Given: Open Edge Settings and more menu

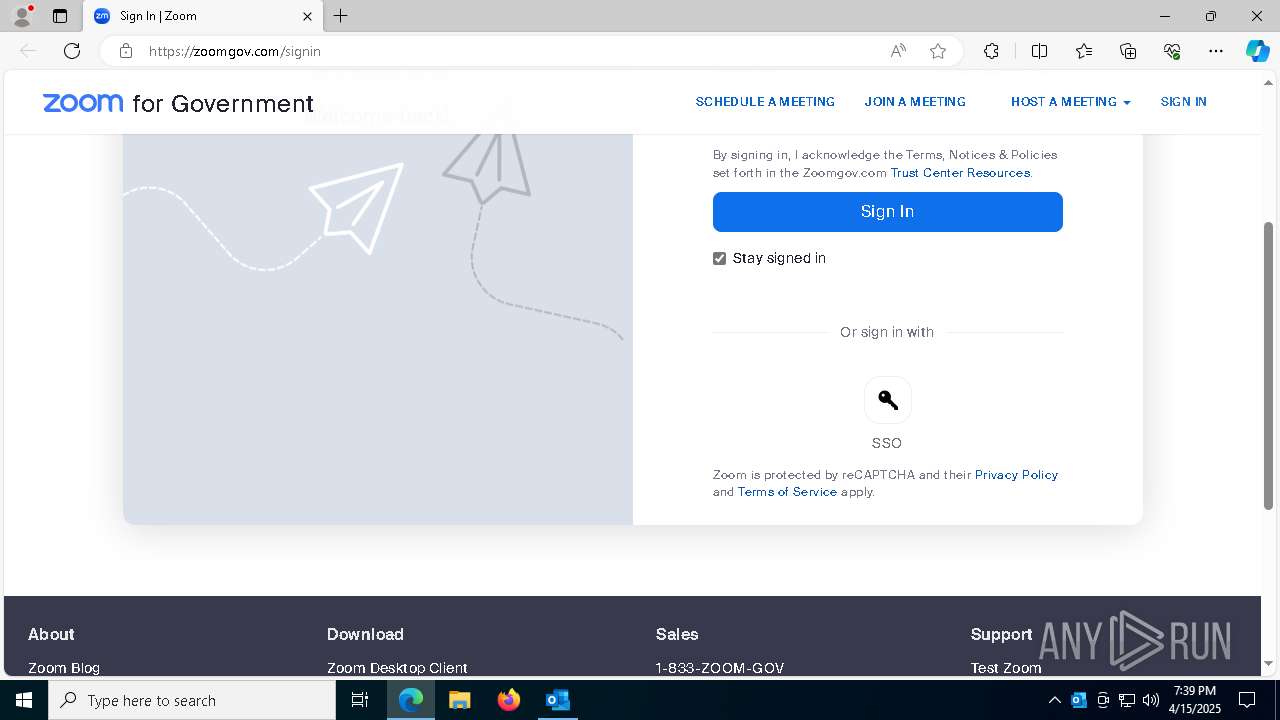Looking at the screenshot, I should pos(1216,51).
